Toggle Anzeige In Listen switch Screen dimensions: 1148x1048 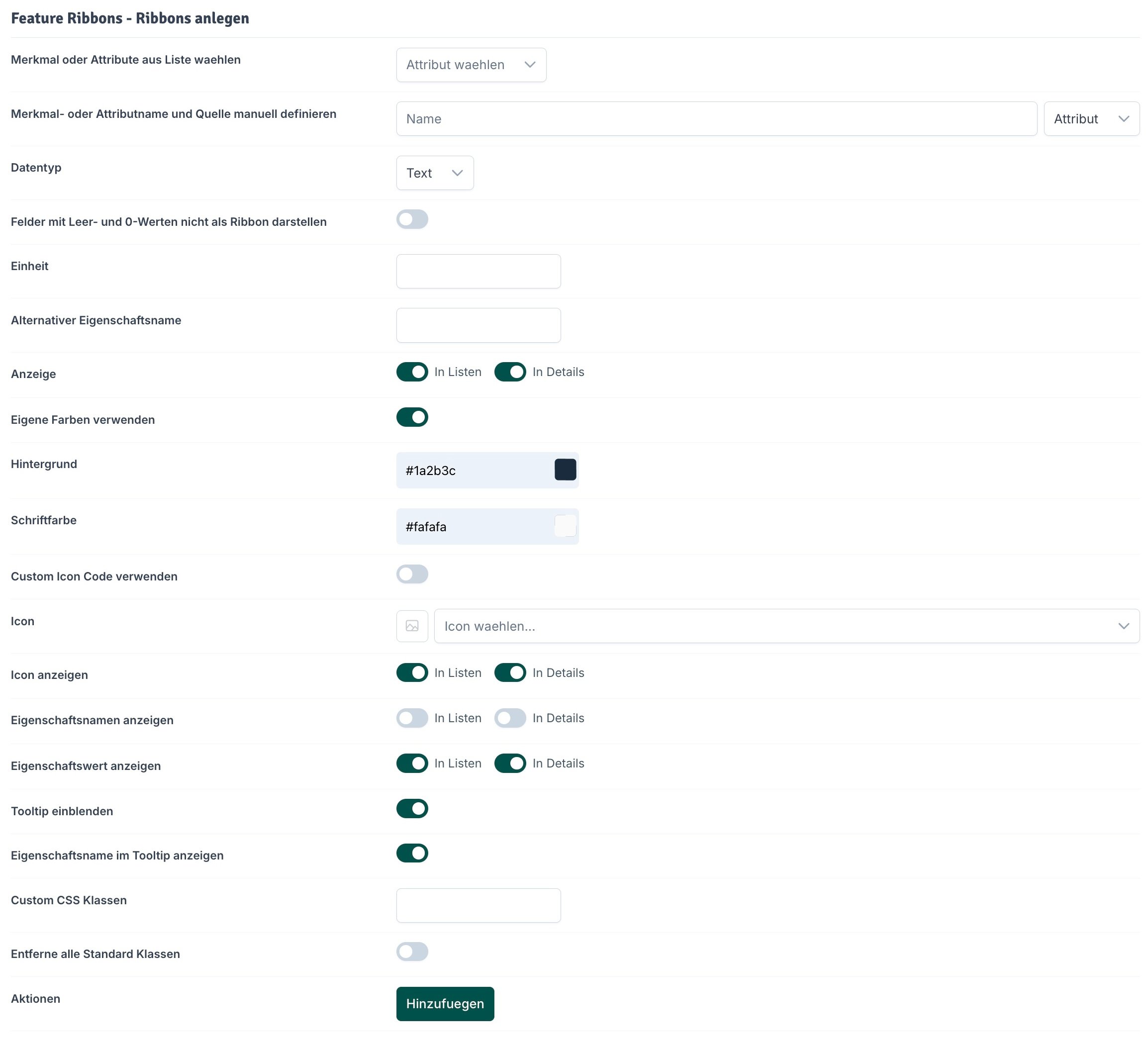[x=412, y=372]
